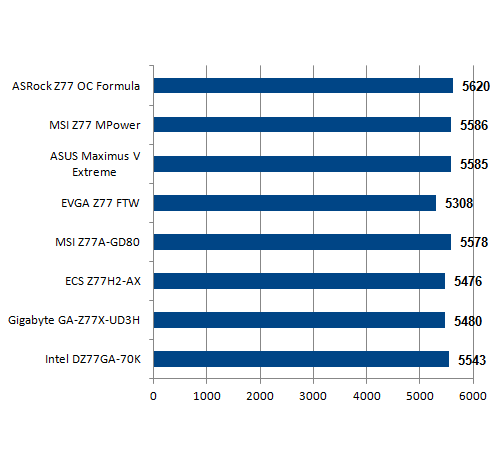Click the ASRock Z77 OC Formula bar
The width and height of the screenshot is (500, 460).
303,86
